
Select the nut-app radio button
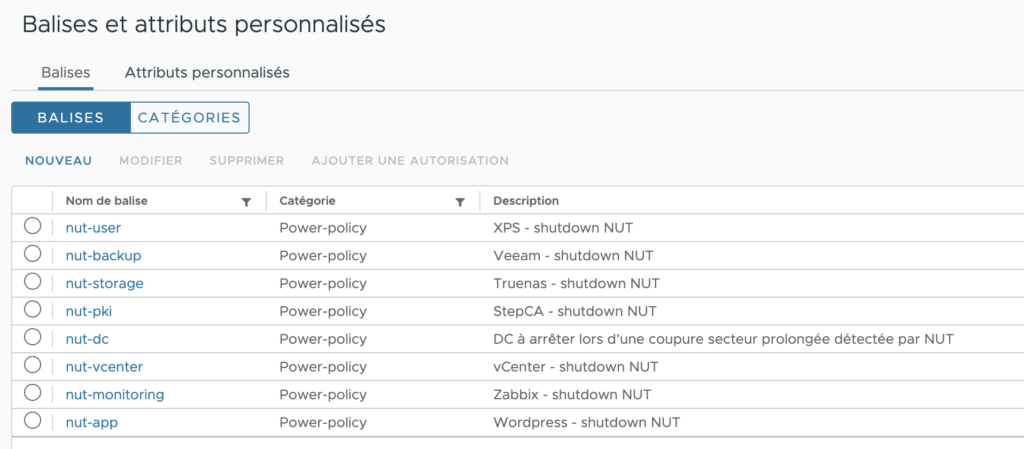(32, 422)
